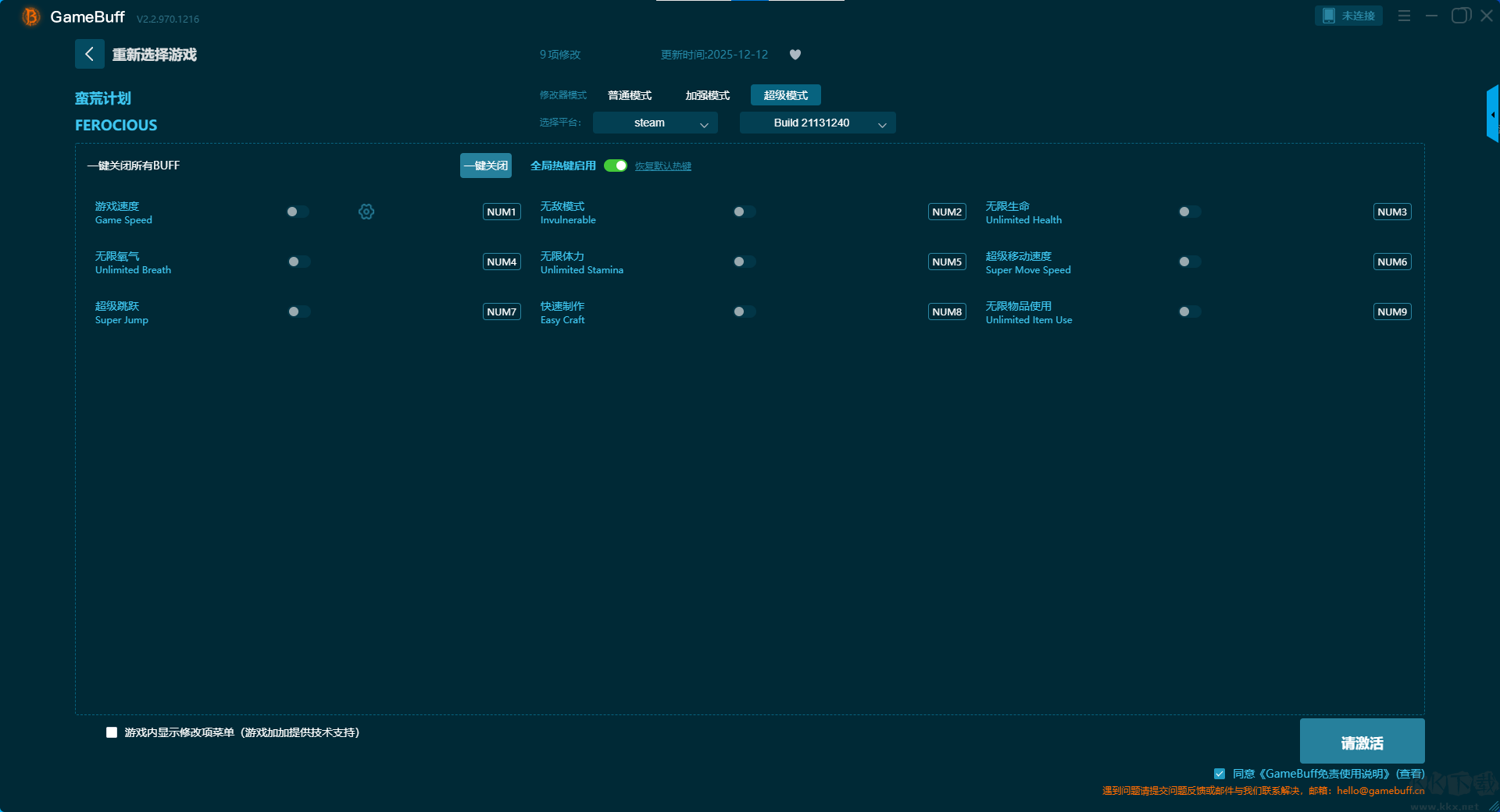Image resolution: width=1500 pixels, height=812 pixels.
Task: Open the hamburger menu in title bar
Action: pos(1404,16)
